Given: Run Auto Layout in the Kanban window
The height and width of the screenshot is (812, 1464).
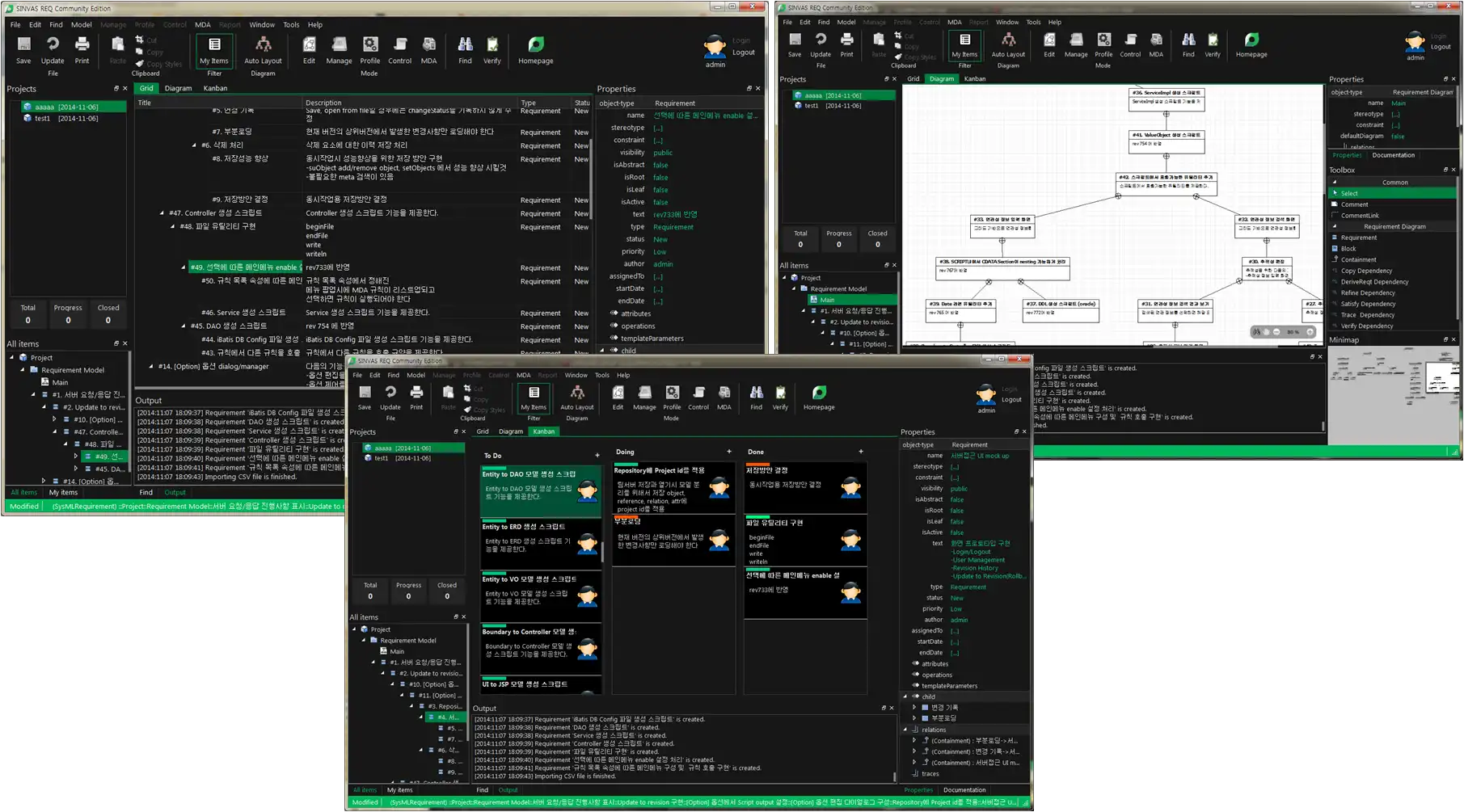Looking at the screenshot, I should click(577, 397).
